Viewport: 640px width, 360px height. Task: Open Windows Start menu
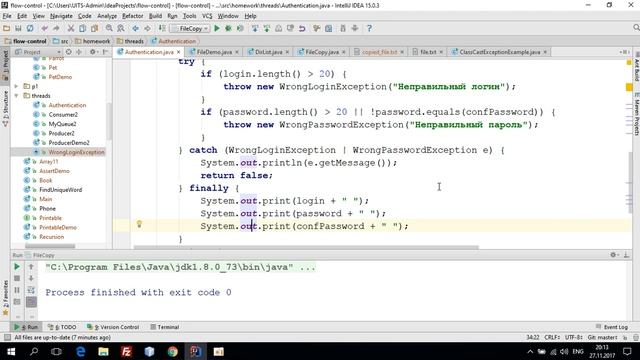(x=11, y=351)
